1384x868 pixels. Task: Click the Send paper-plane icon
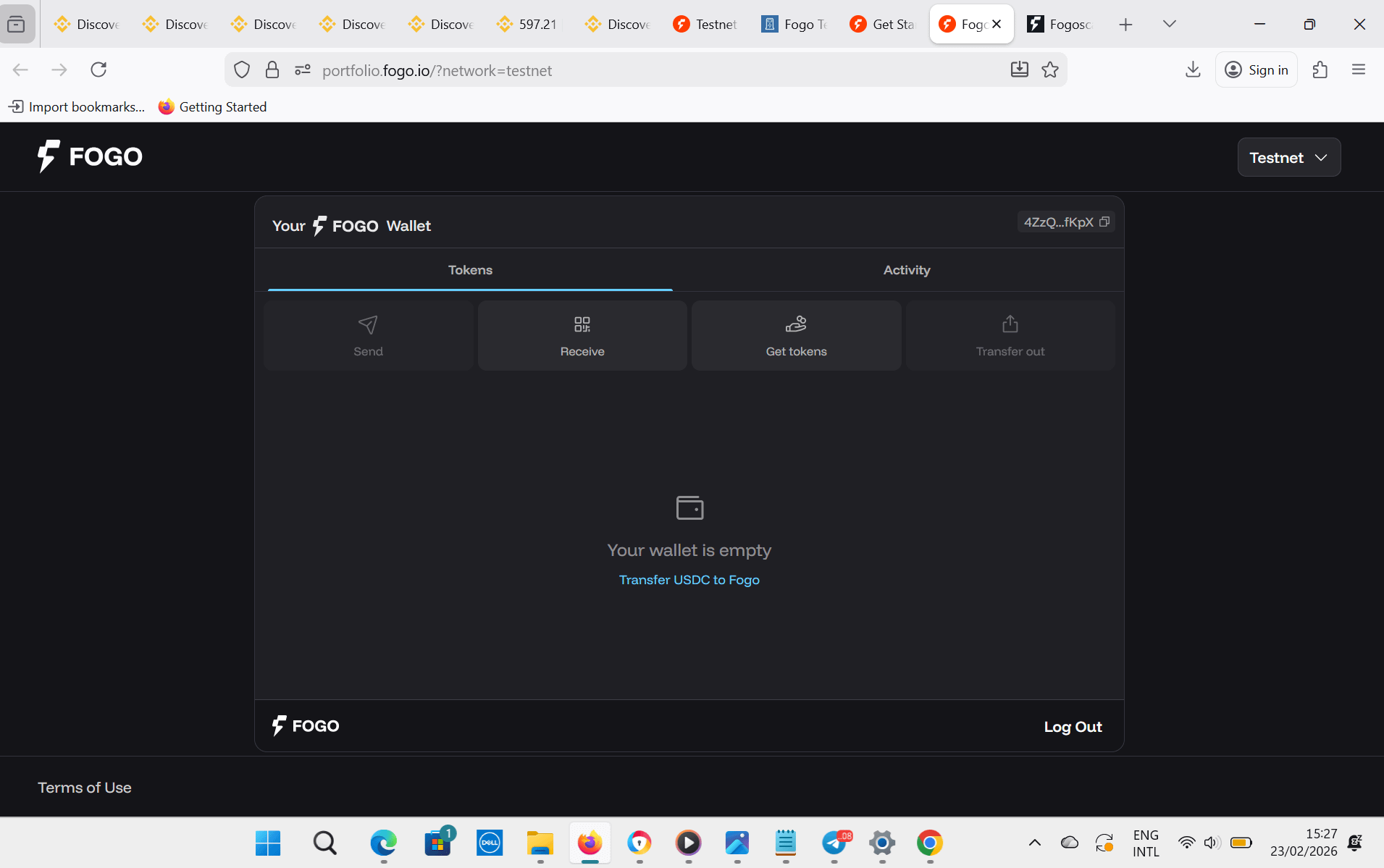pyautogui.click(x=368, y=324)
